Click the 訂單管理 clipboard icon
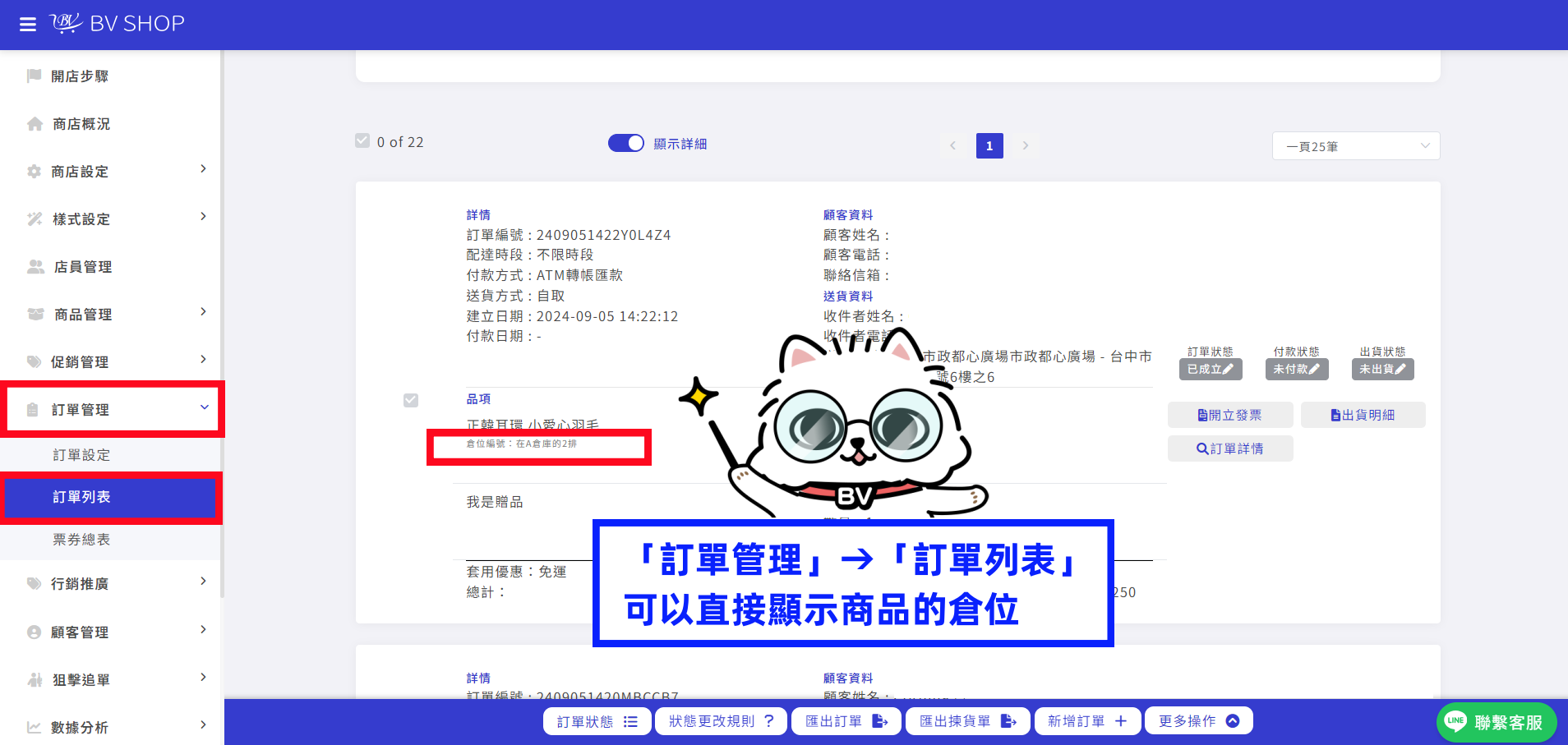Viewport: 1568px width, 745px height. click(x=33, y=409)
